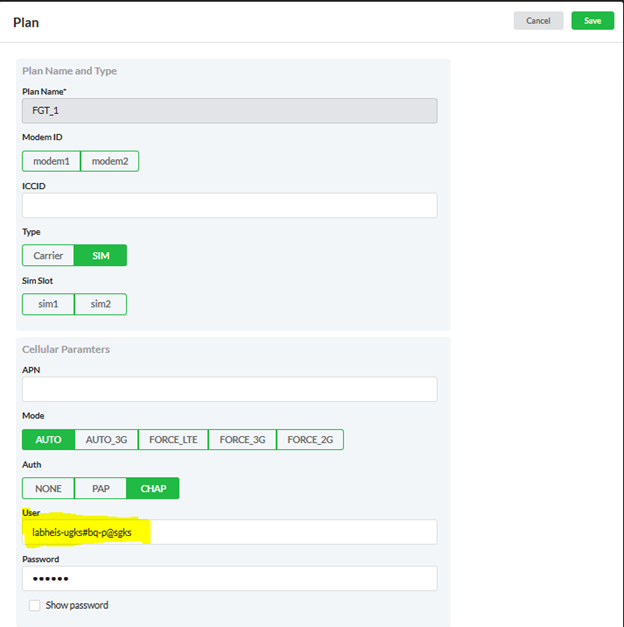
Task: Focus the APN text field
Action: pos(229,389)
